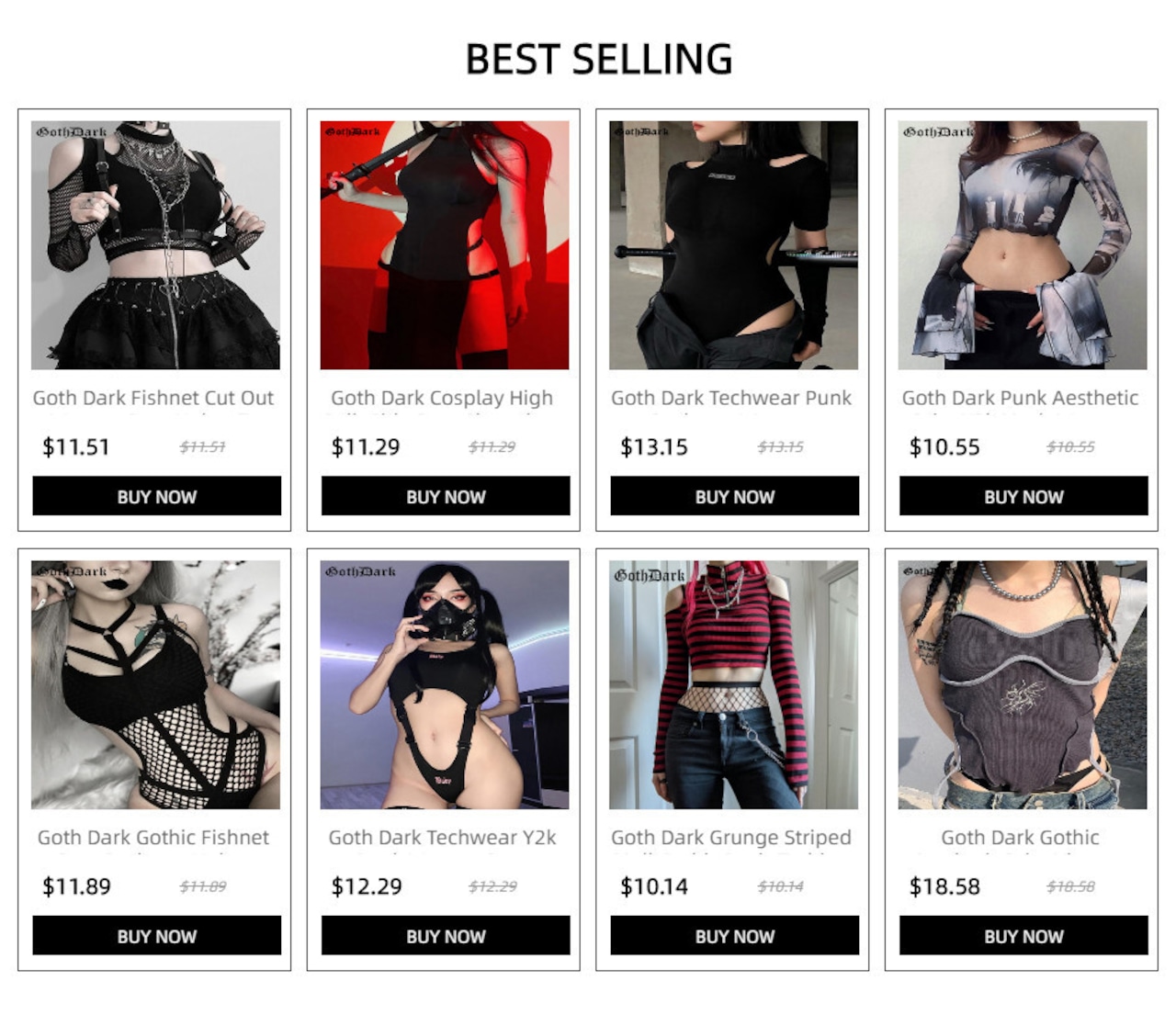1176x1015 pixels.
Task: Open the Goth Dark Fishnet Cut Out thumbnail
Action: tap(155, 245)
